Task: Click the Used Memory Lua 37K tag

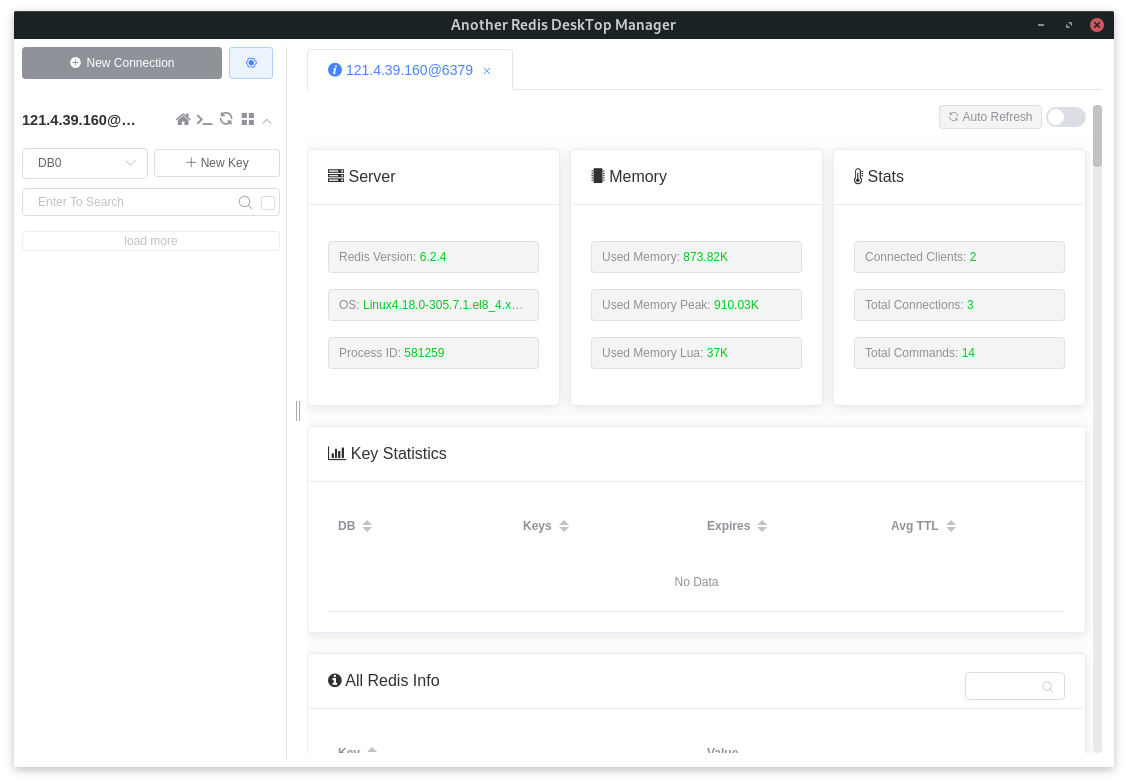Action: tap(696, 353)
